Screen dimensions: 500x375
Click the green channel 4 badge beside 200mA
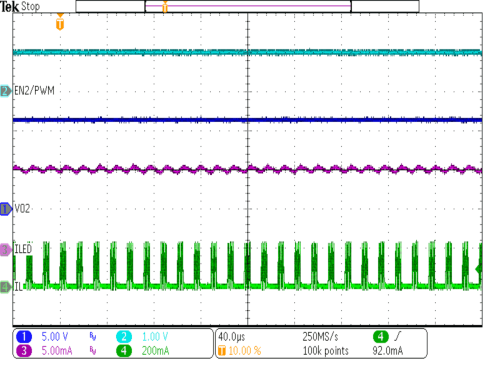point(124,351)
